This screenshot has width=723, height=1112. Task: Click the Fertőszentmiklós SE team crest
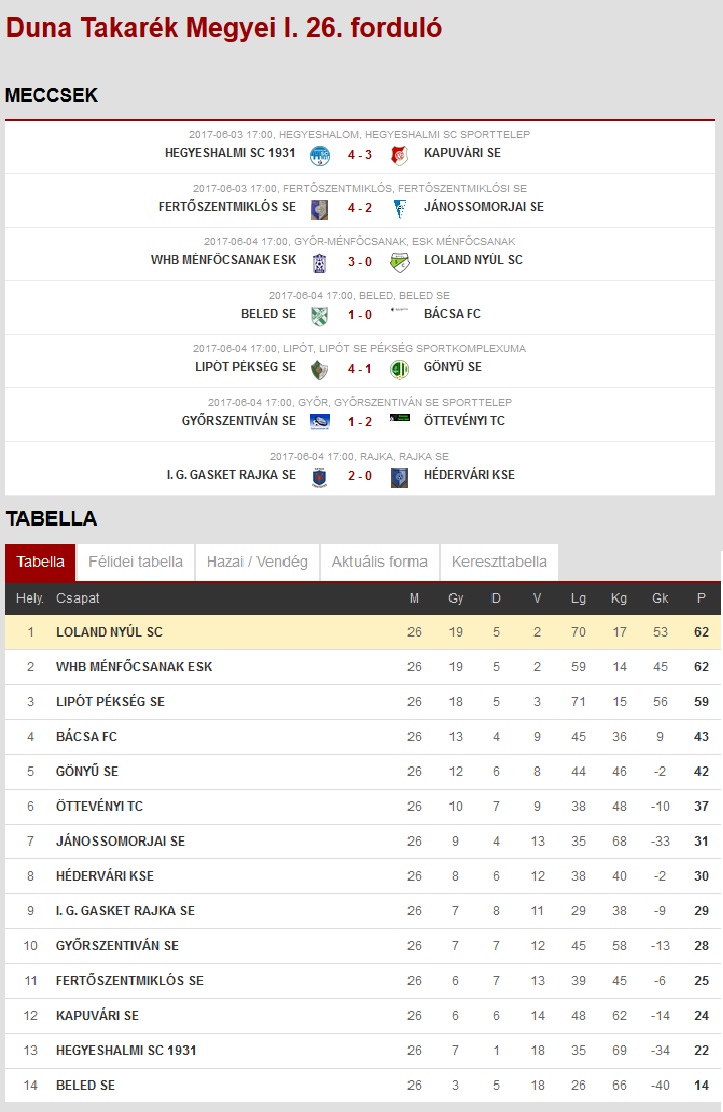tap(320, 209)
